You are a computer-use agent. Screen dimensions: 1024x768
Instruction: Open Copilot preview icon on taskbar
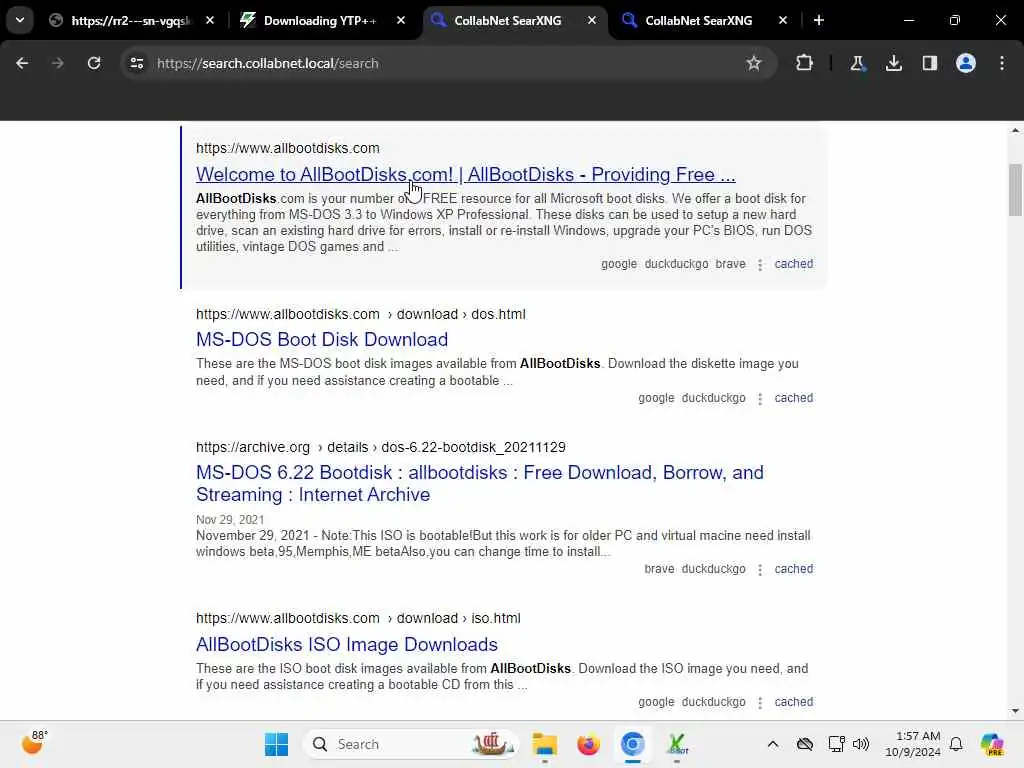coord(992,744)
